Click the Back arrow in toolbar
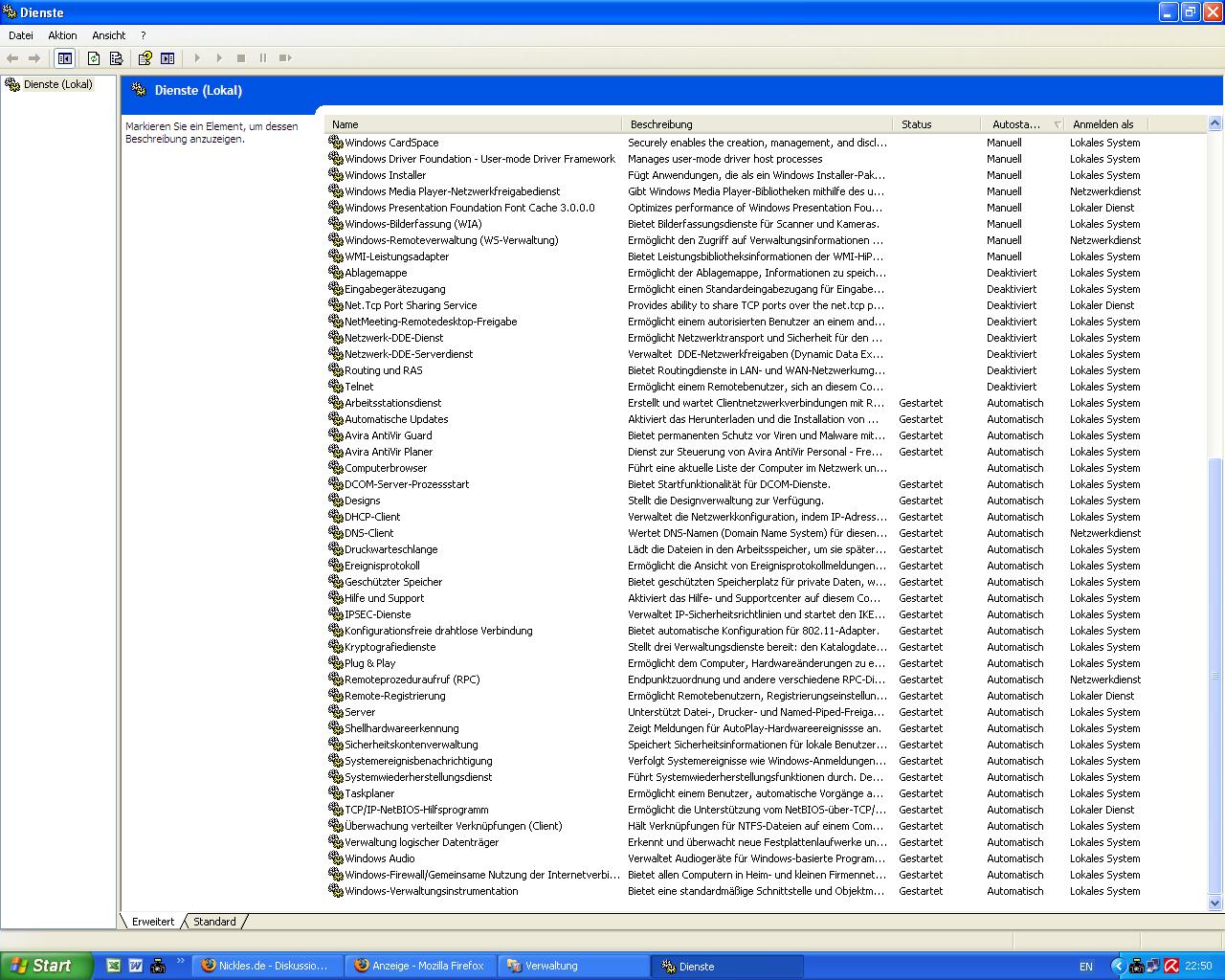This screenshot has height=980, width=1225. tap(12, 58)
